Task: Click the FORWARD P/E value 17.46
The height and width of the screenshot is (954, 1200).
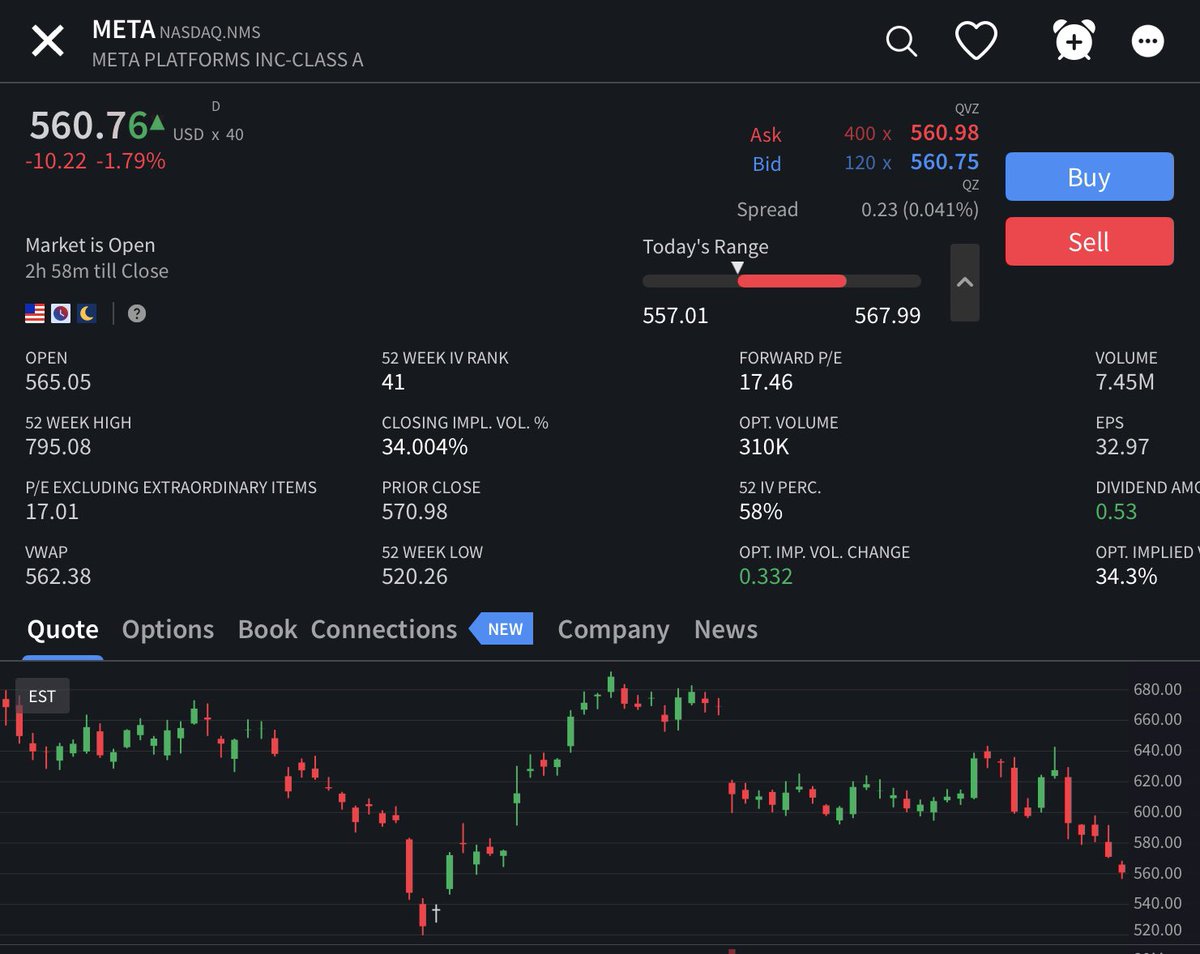Action: tap(766, 382)
